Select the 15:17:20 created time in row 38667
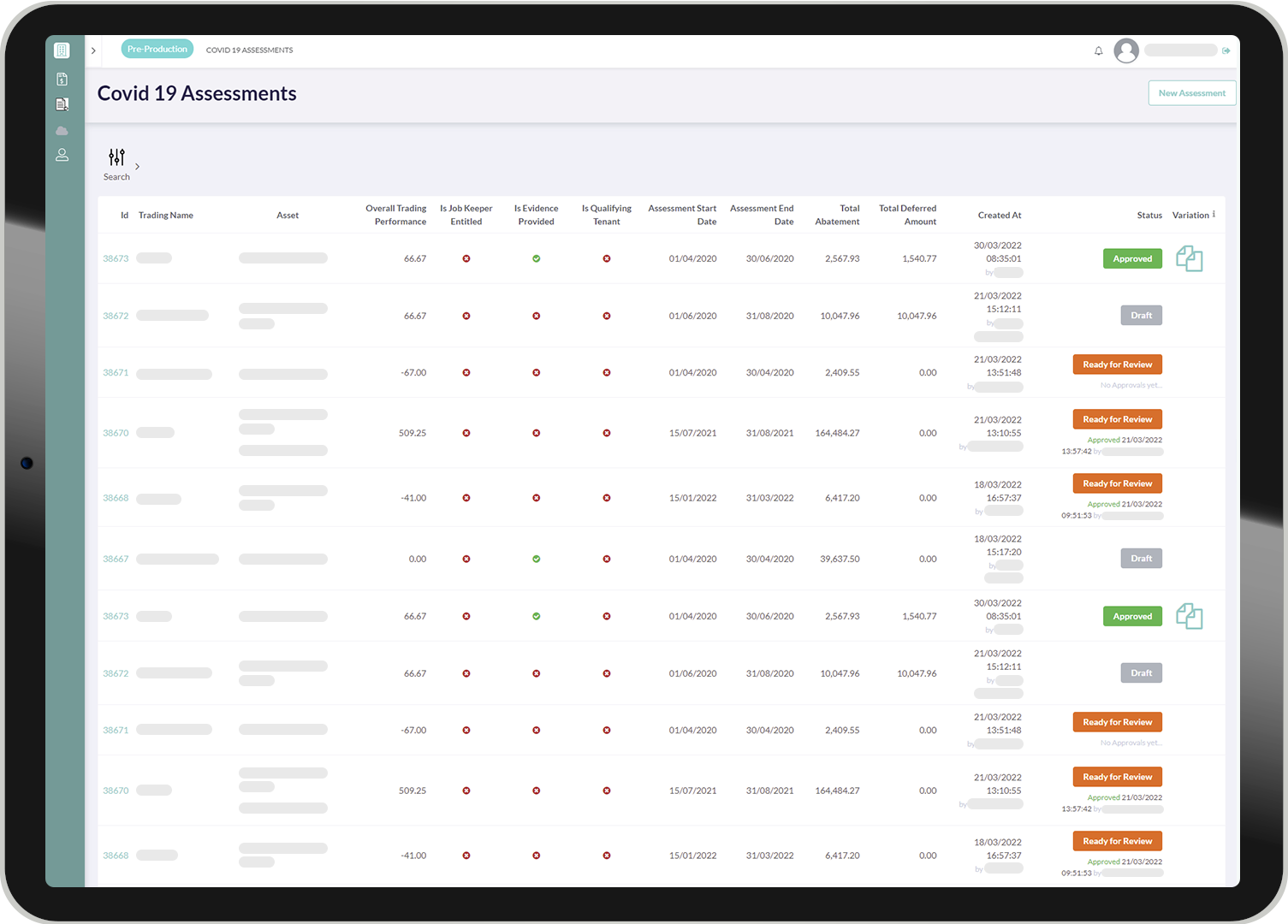The width and height of the screenshot is (1288, 924). 1004,553
